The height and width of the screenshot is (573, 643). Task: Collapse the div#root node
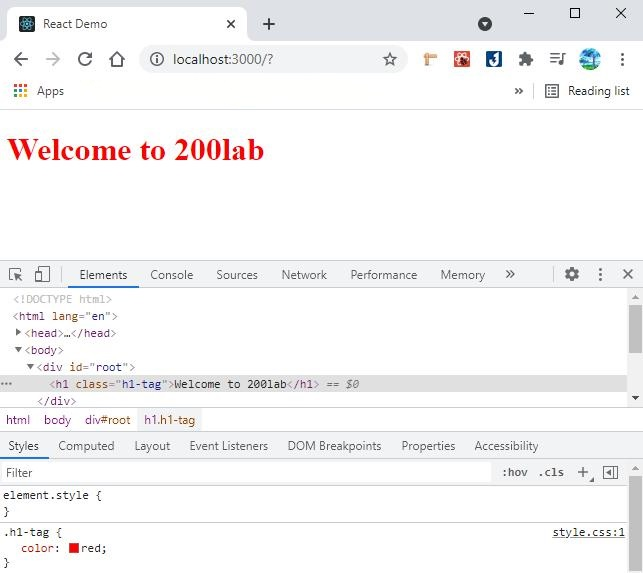coord(30,366)
